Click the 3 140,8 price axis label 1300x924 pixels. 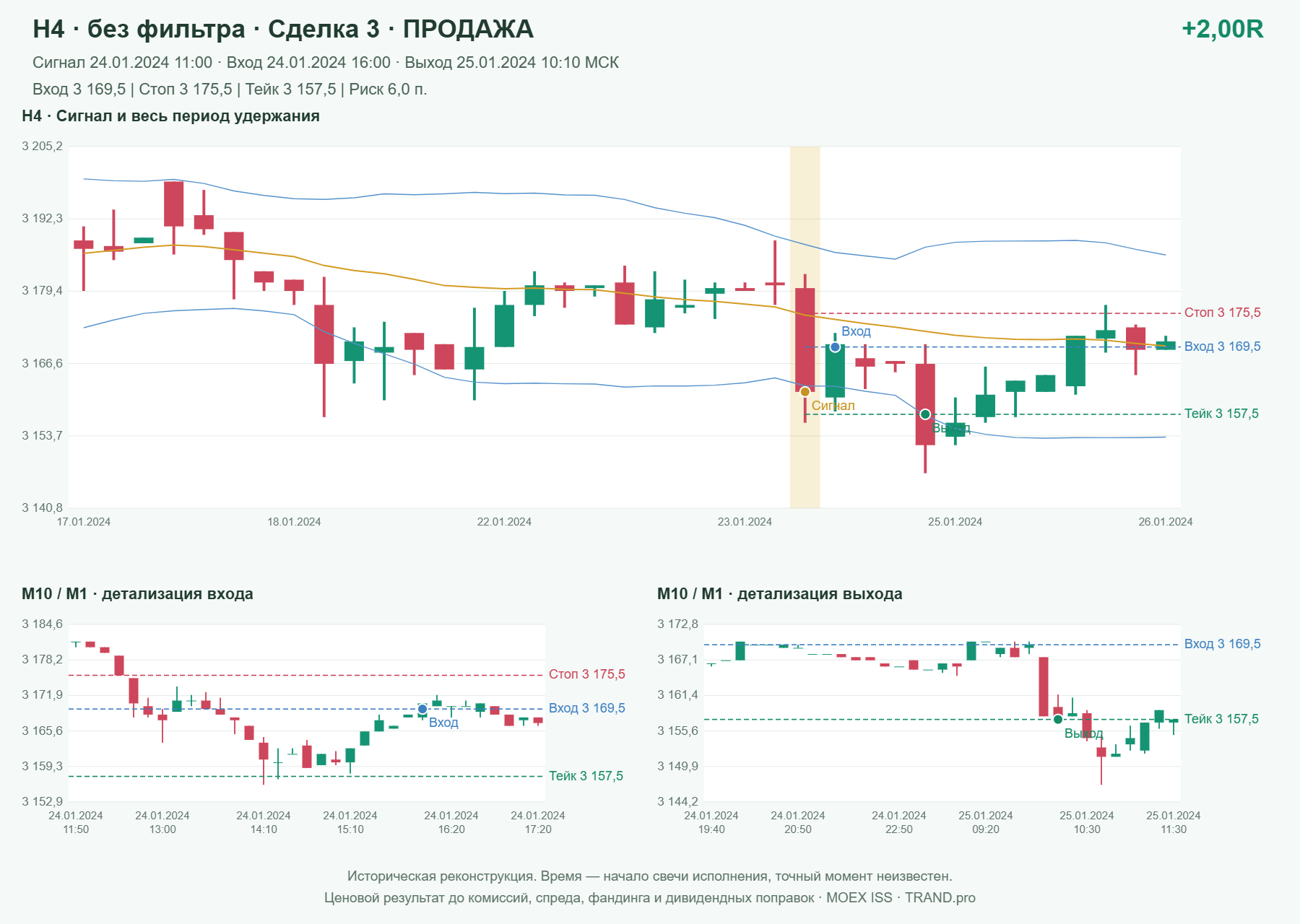42,507
